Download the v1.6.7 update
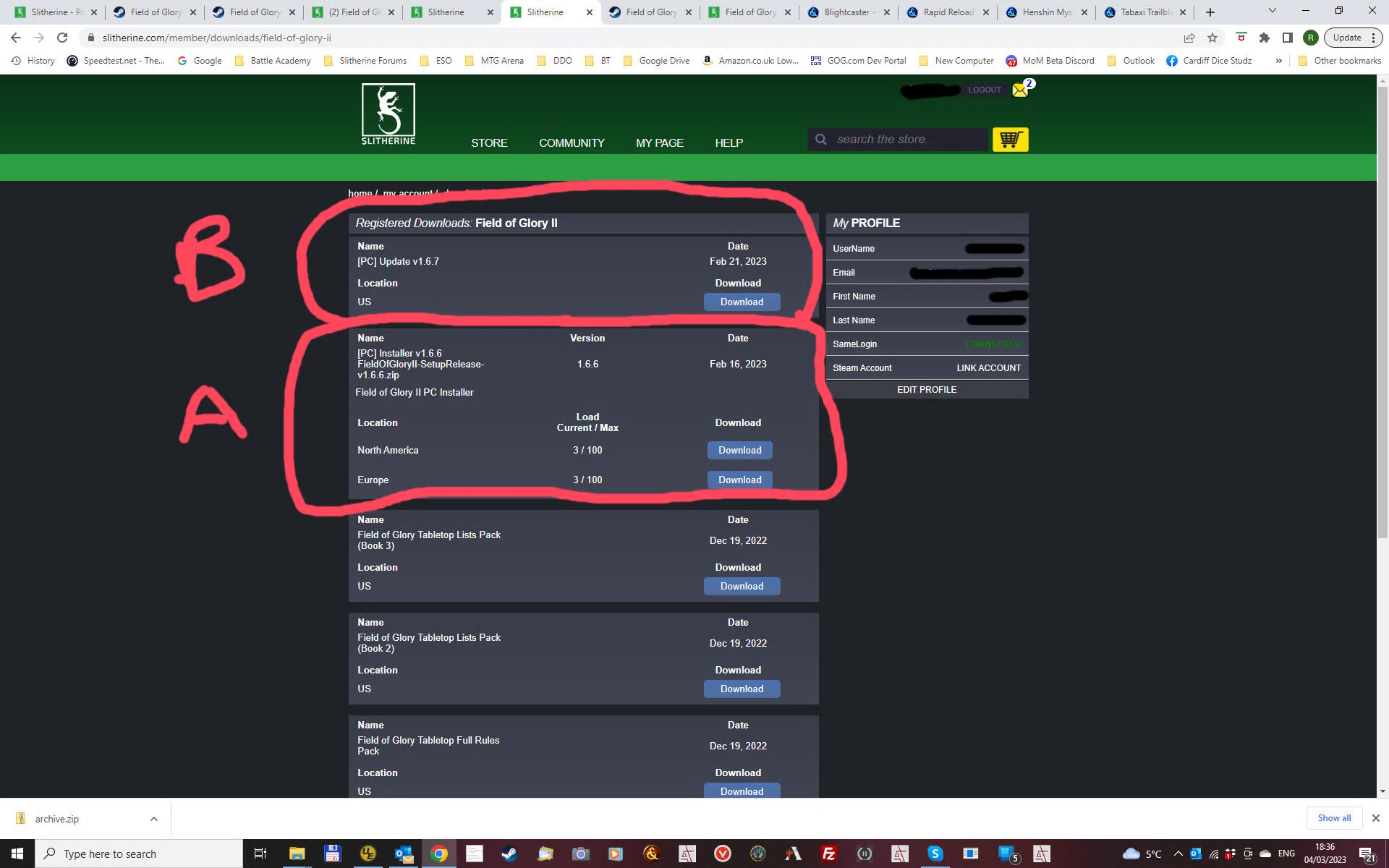 (x=742, y=302)
